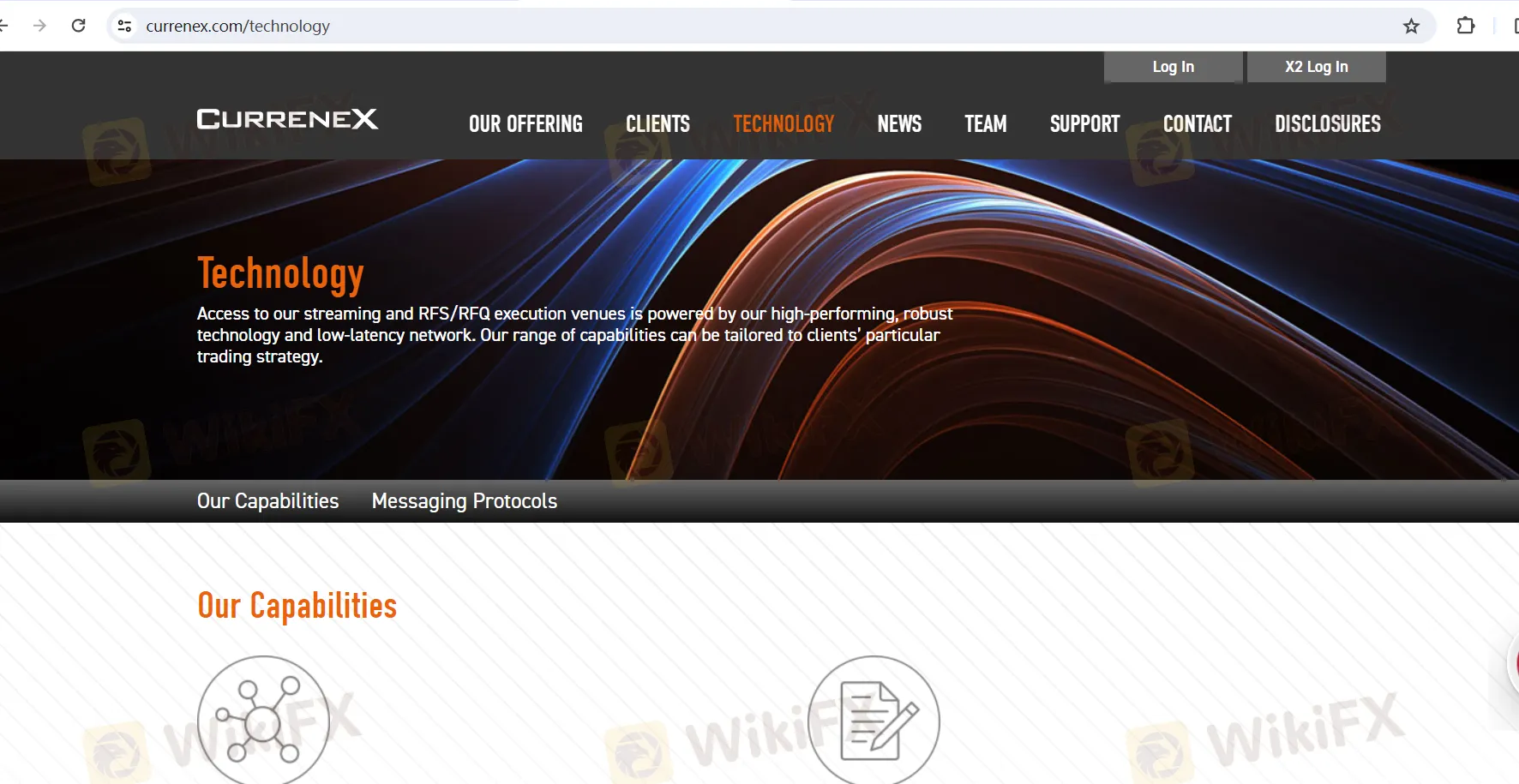Open the browser extensions puzzle icon

click(x=1466, y=26)
